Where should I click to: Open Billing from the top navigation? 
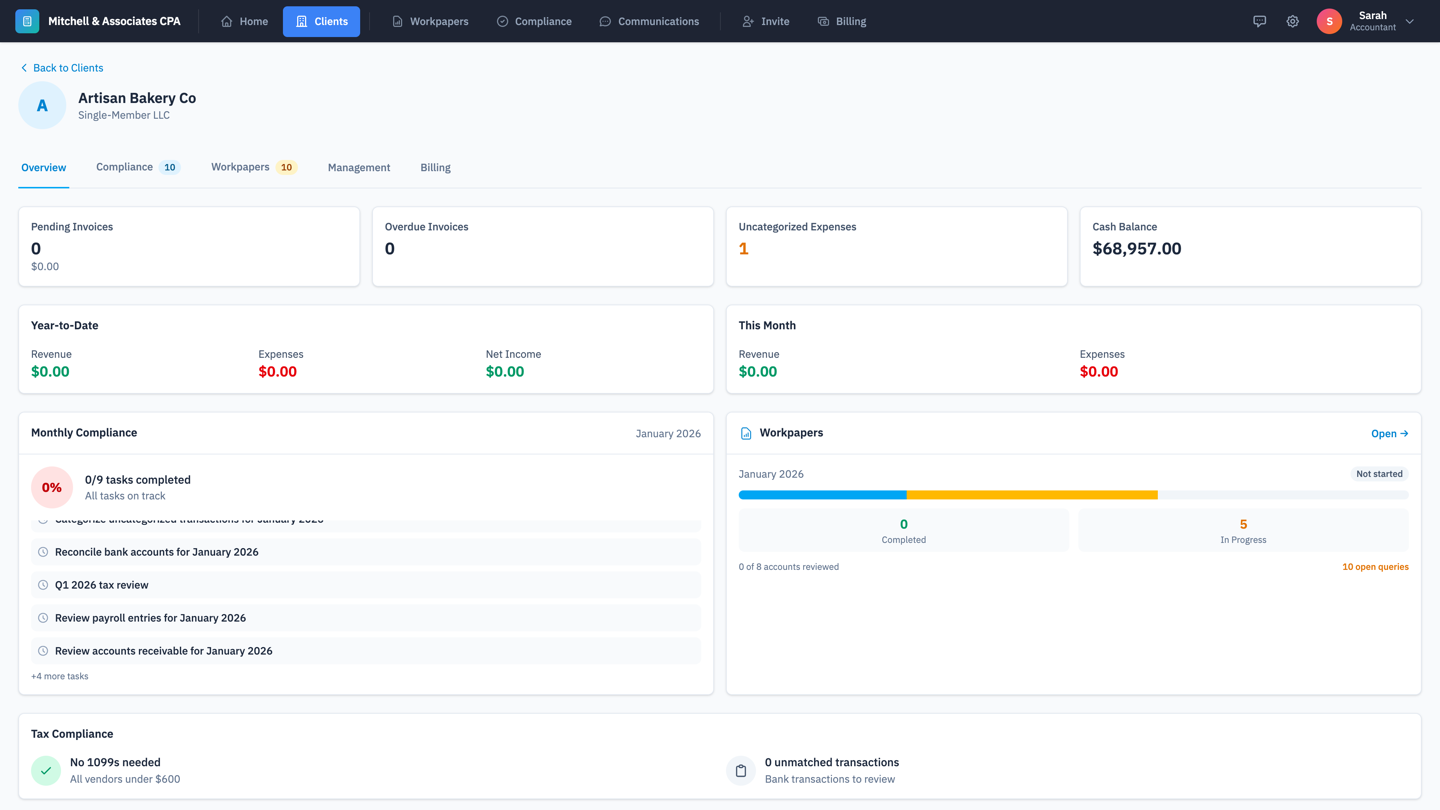tap(820, 21)
